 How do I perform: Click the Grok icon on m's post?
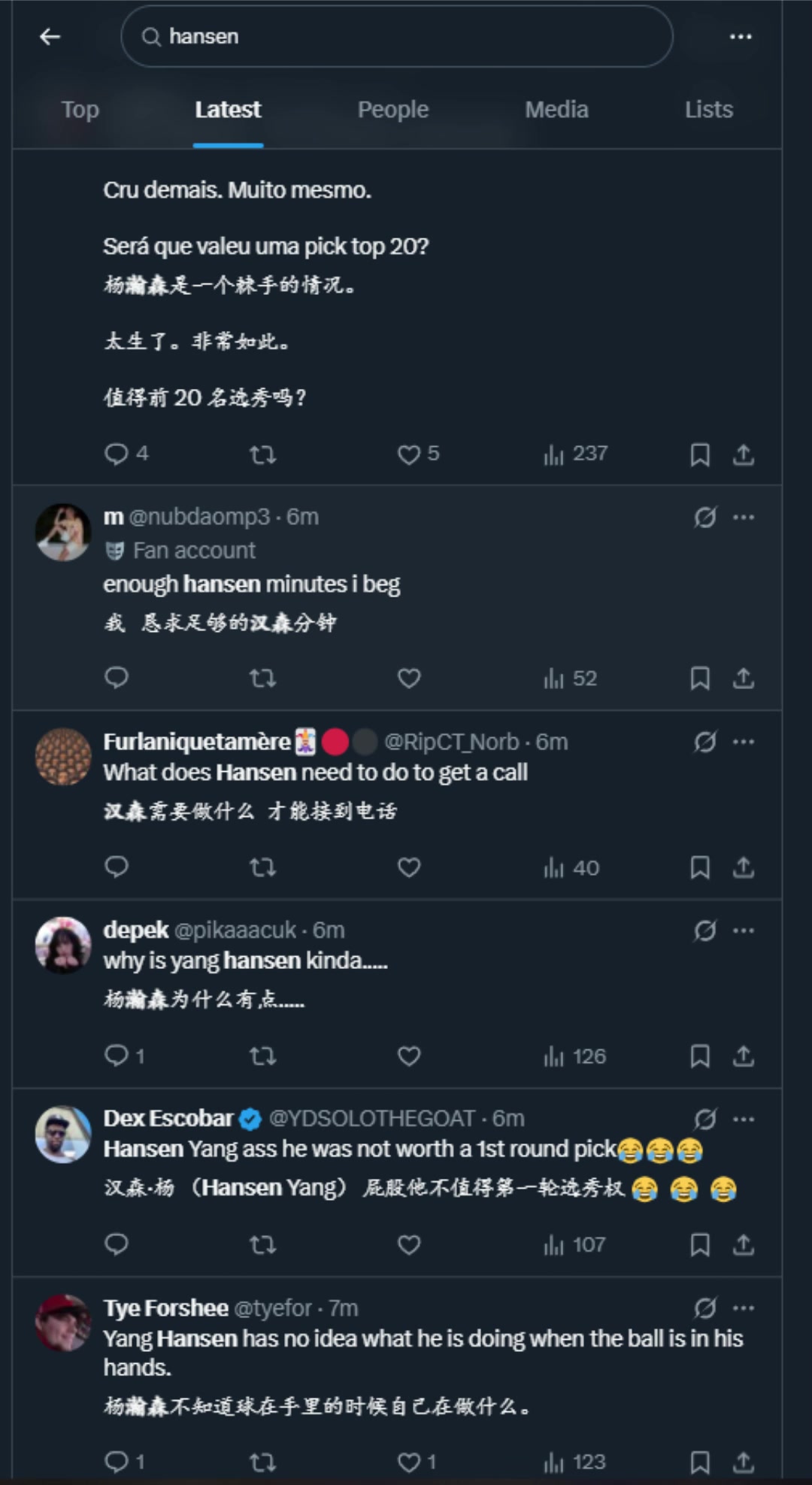[704, 517]
